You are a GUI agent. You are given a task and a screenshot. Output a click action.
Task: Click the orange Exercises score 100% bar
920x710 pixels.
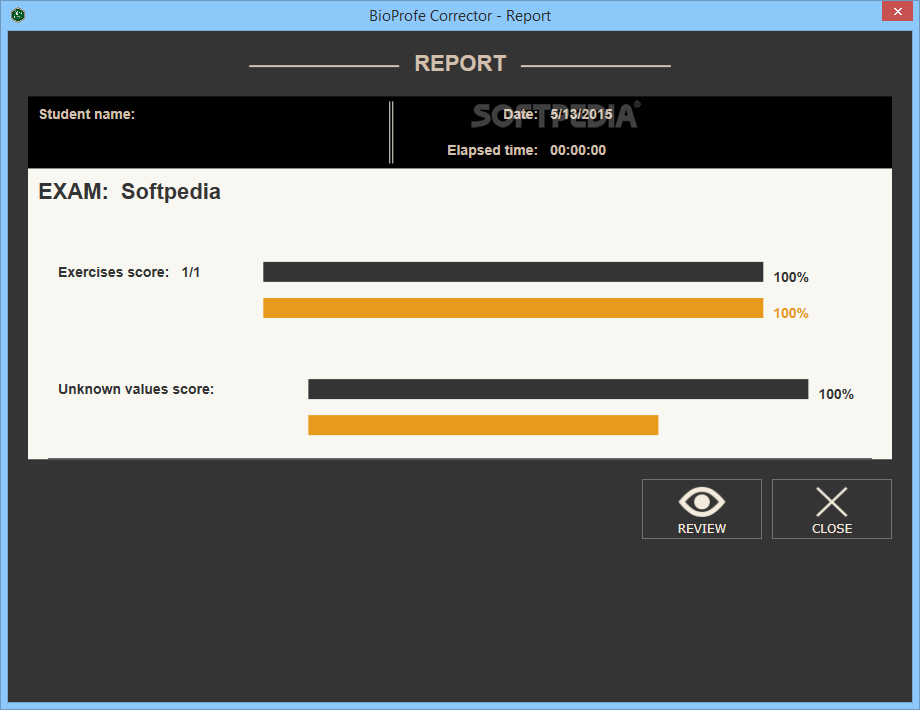tap(513, 308)
